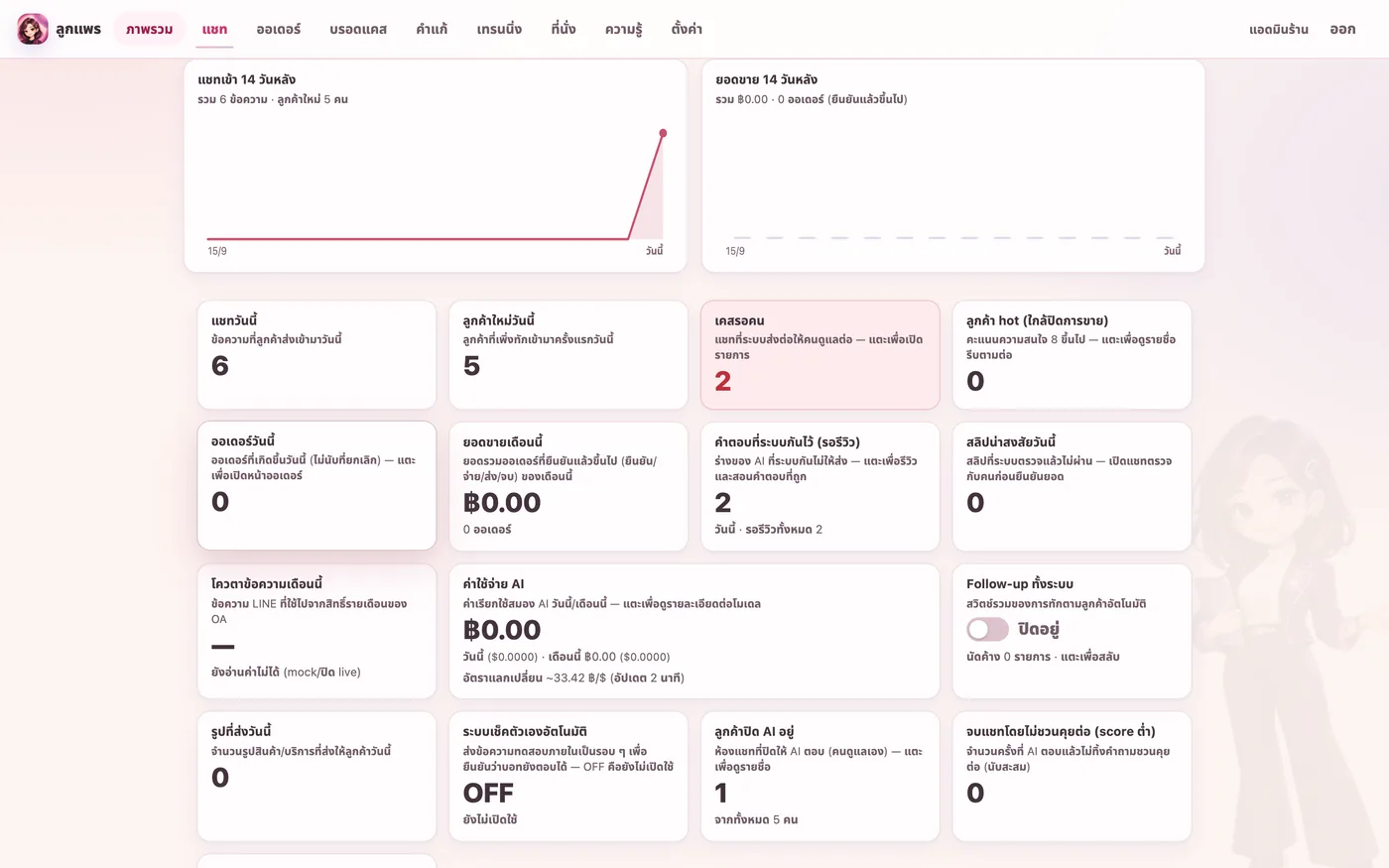Open the ค่าใช้จ่าย AI cost card
1389x868 pixels.
tap(694, 631)
